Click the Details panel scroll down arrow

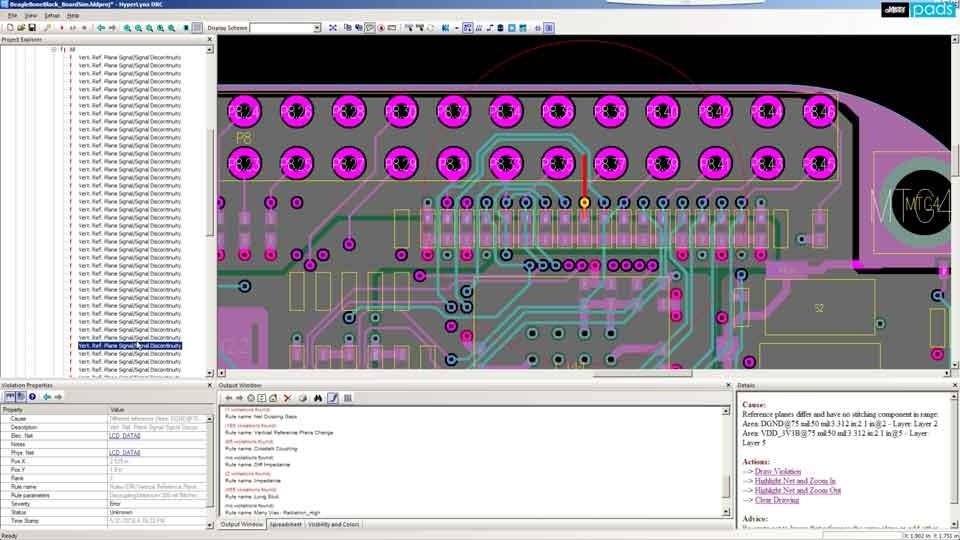click(954, 525)
